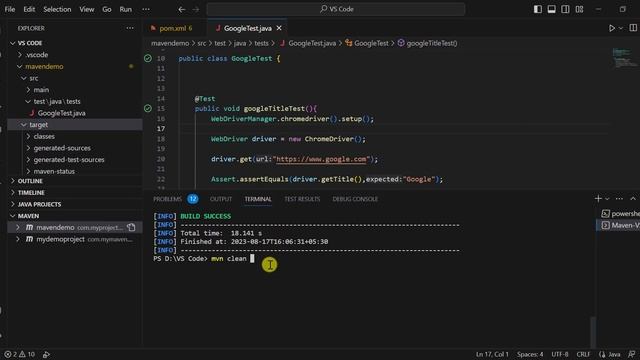Open the View menu
This screenshot has height=360, width=640.
[x=87, y=9]
